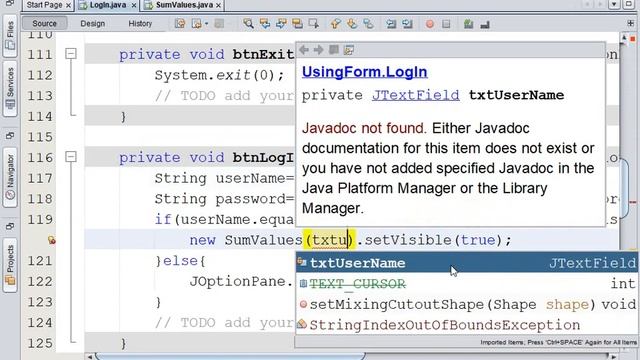640x360 pixels.
Task: Click Stop Macro Recording icon
Action: pos(446,24)
